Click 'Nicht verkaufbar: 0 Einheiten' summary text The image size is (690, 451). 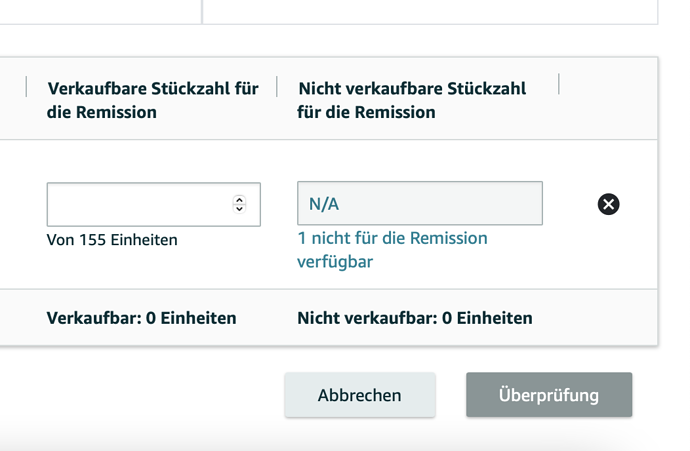414,318
